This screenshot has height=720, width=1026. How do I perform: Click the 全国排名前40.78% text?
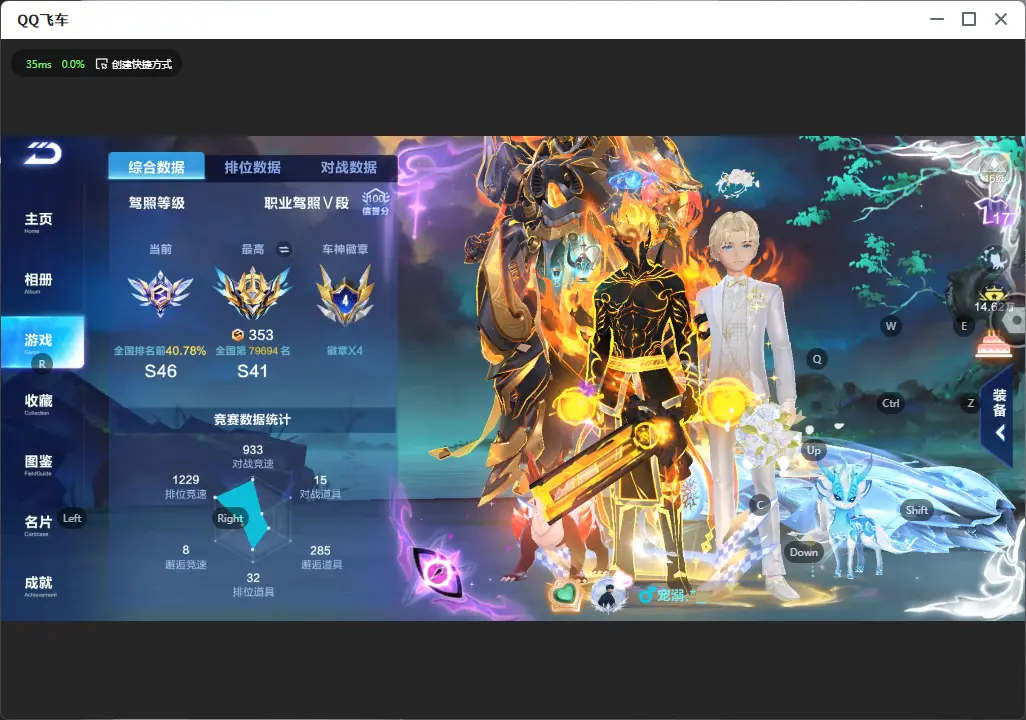click(x=160, y=351)
